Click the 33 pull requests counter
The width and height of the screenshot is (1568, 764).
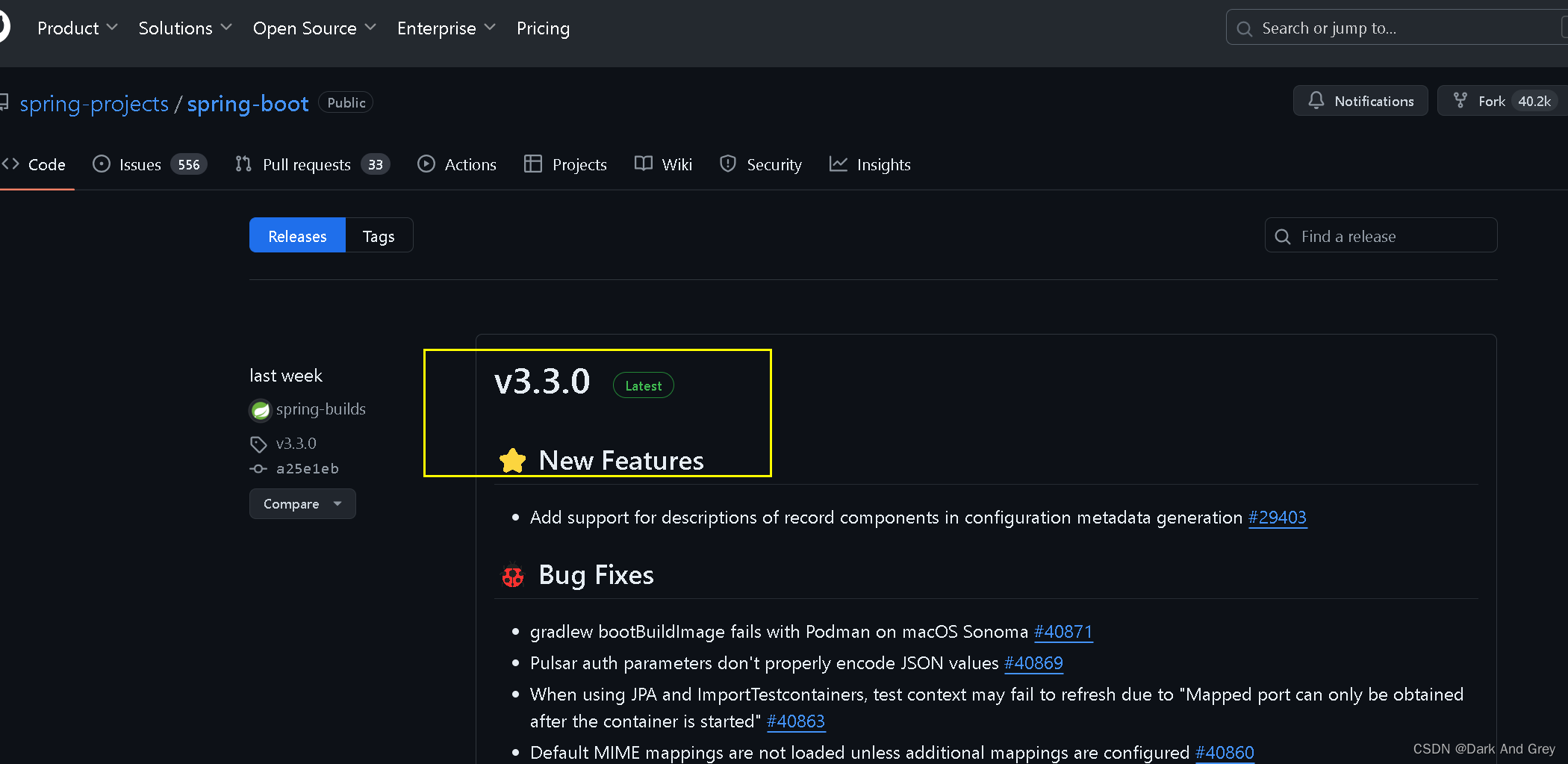(376, 164)
